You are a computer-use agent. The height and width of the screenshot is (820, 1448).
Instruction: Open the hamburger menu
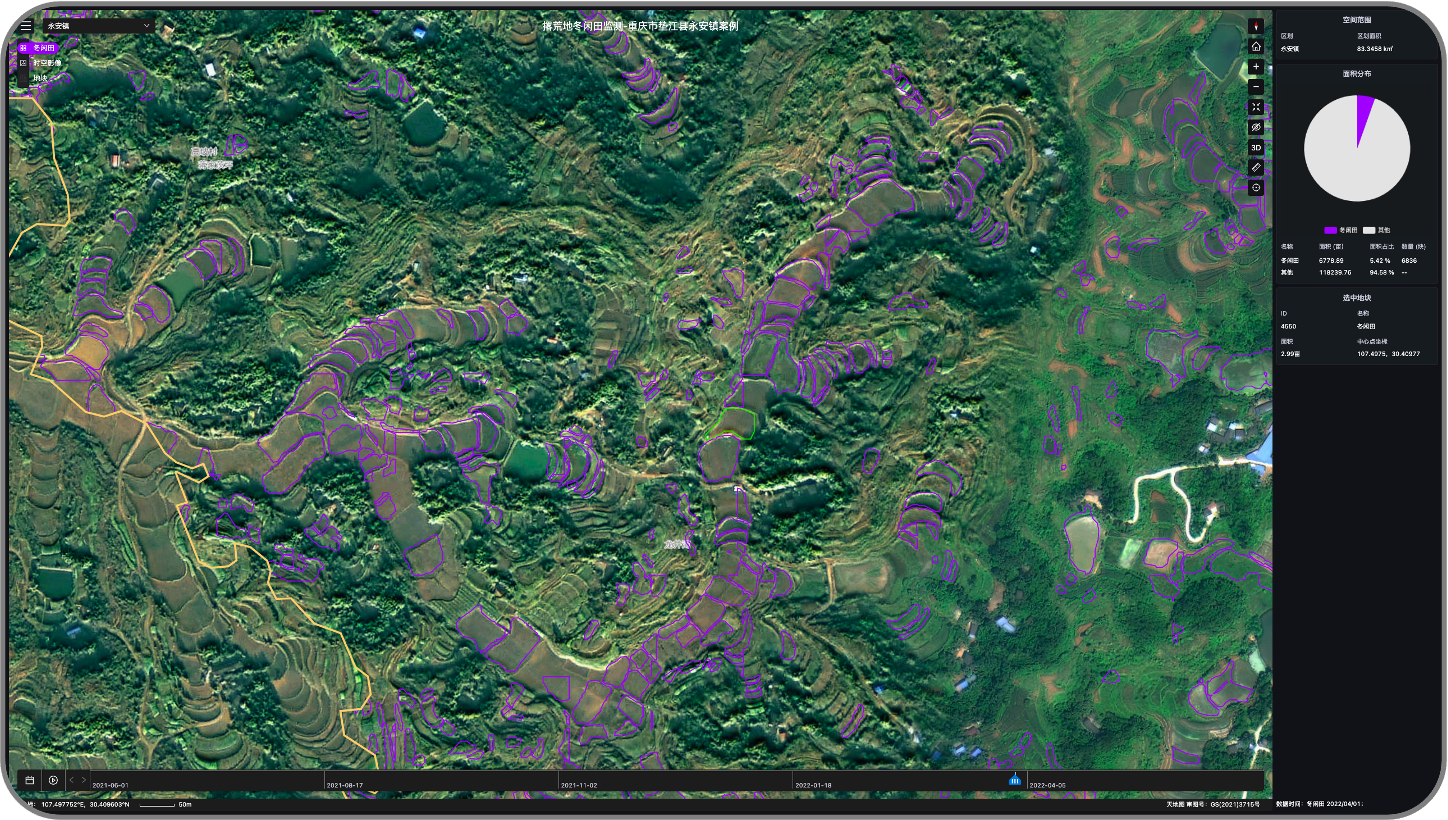[26, 26]
